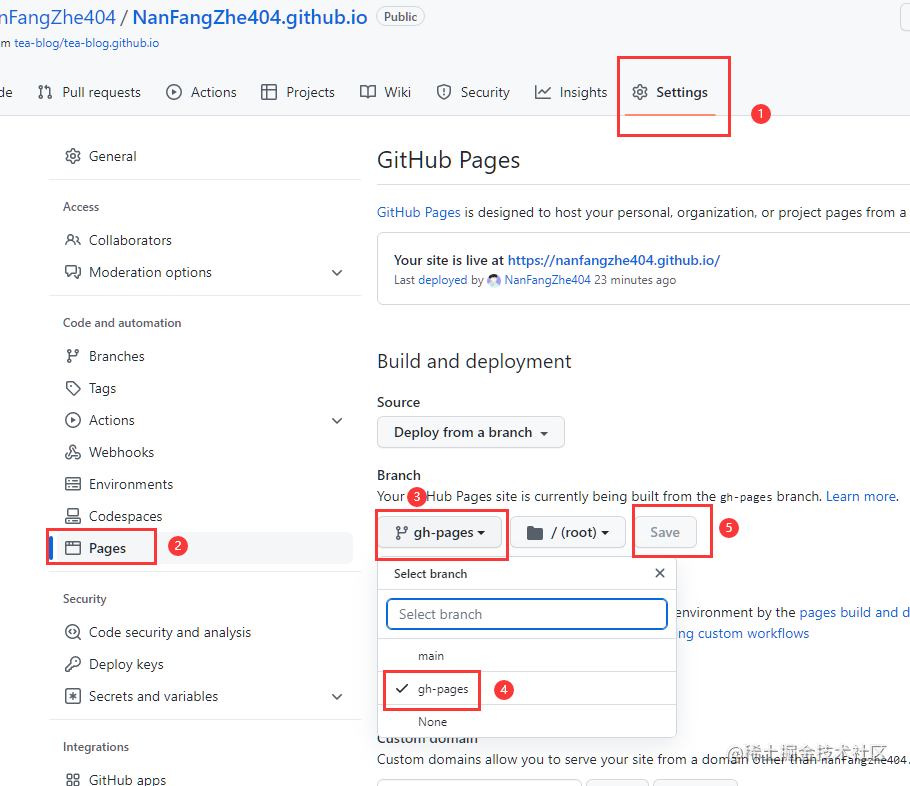Click the Actions play icon in top nav
Image resolution: width=910 pixels, height=786 pixels.
click(x=174, y=92)
